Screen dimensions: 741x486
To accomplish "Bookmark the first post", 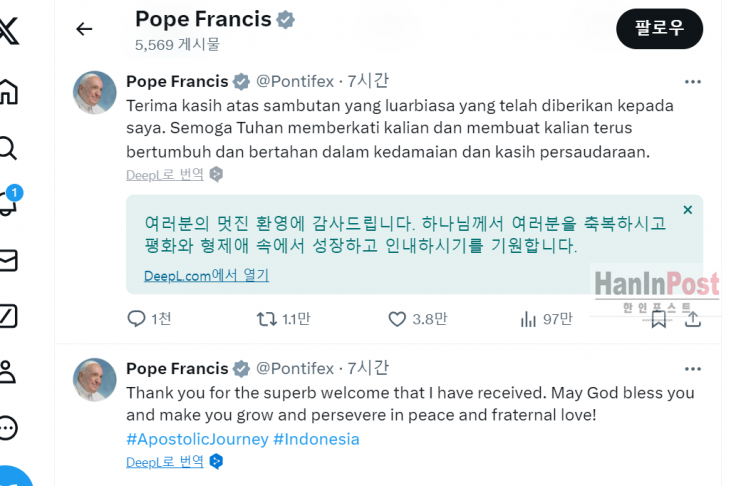I will (658, 319).
